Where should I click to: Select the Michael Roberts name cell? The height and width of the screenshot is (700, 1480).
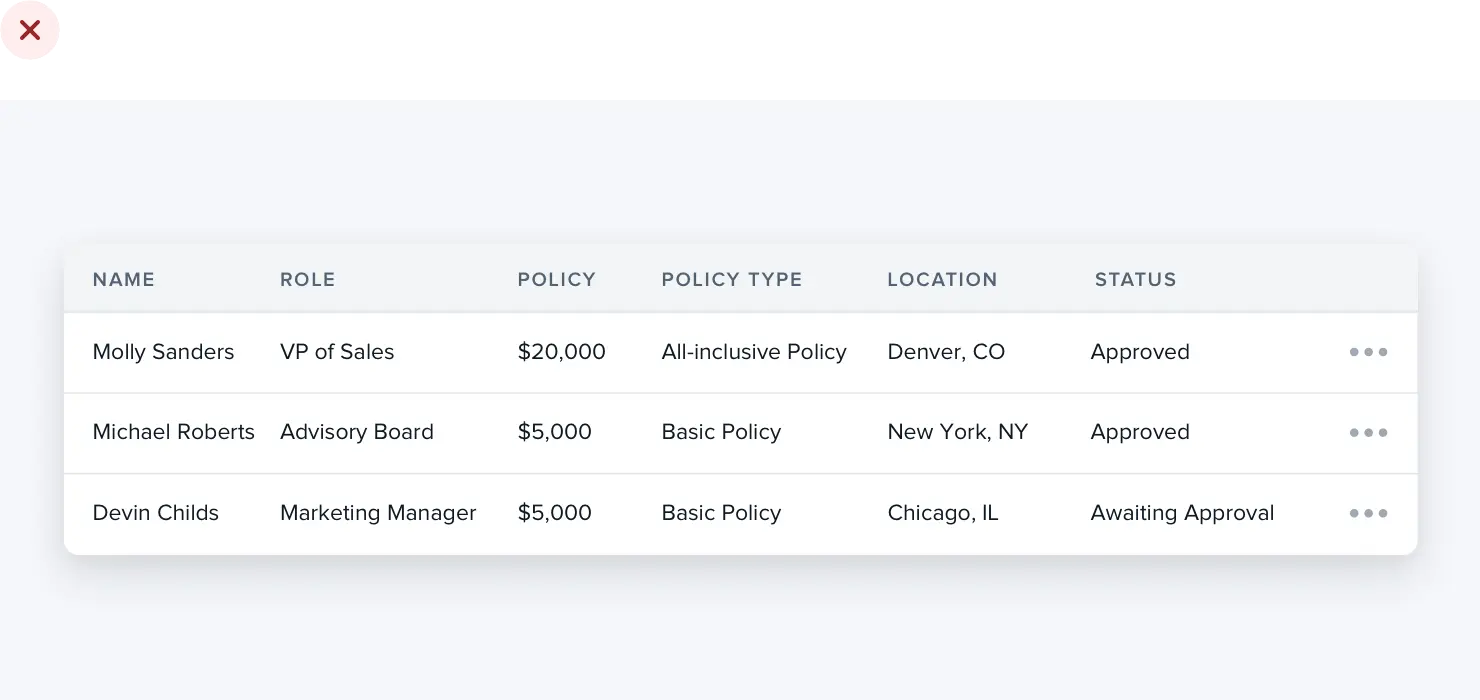coord(173,432)
